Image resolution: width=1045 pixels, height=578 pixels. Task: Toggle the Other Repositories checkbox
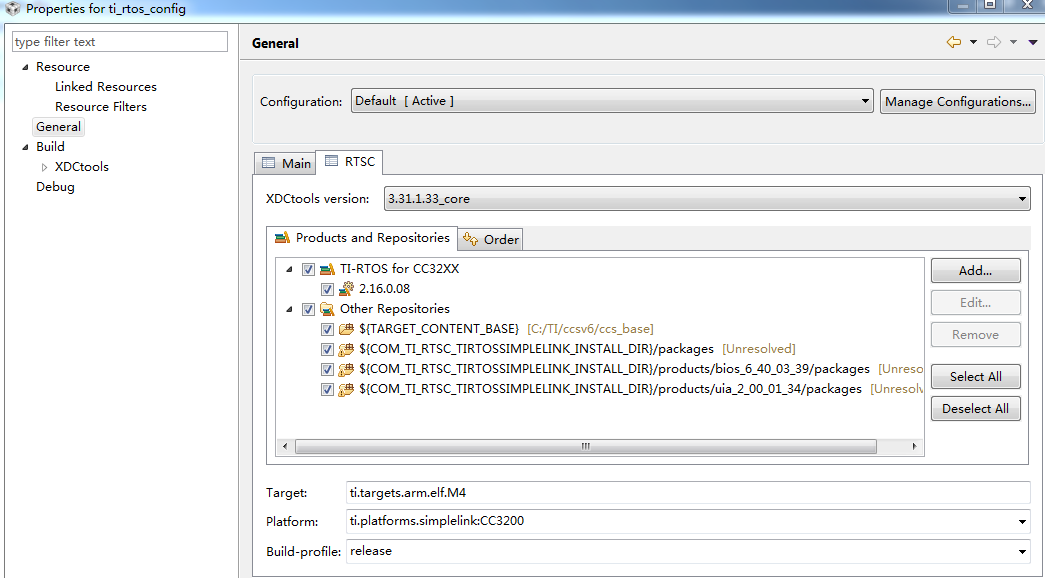click(x=308, y=309)
